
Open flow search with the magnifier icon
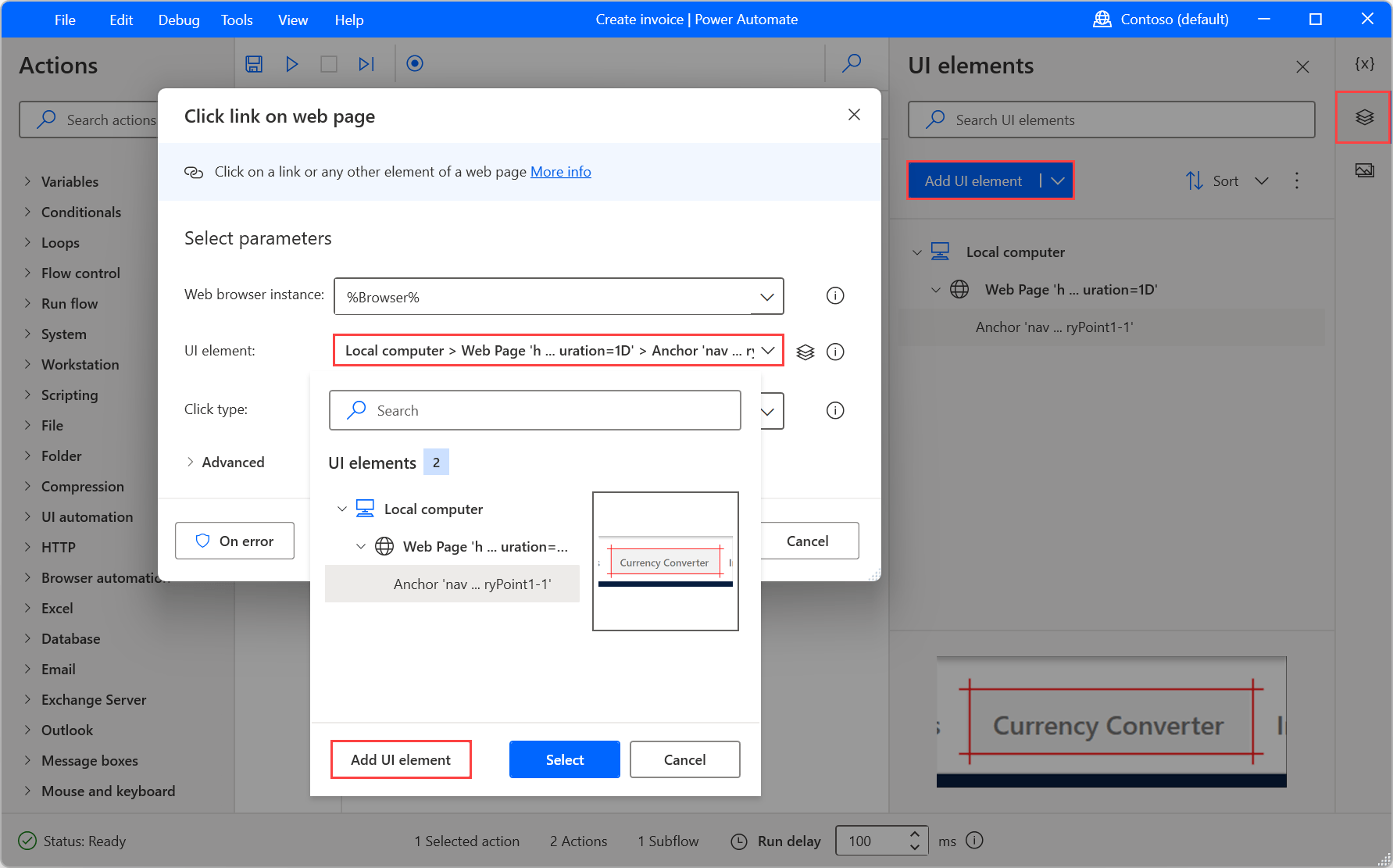point(852,64)
